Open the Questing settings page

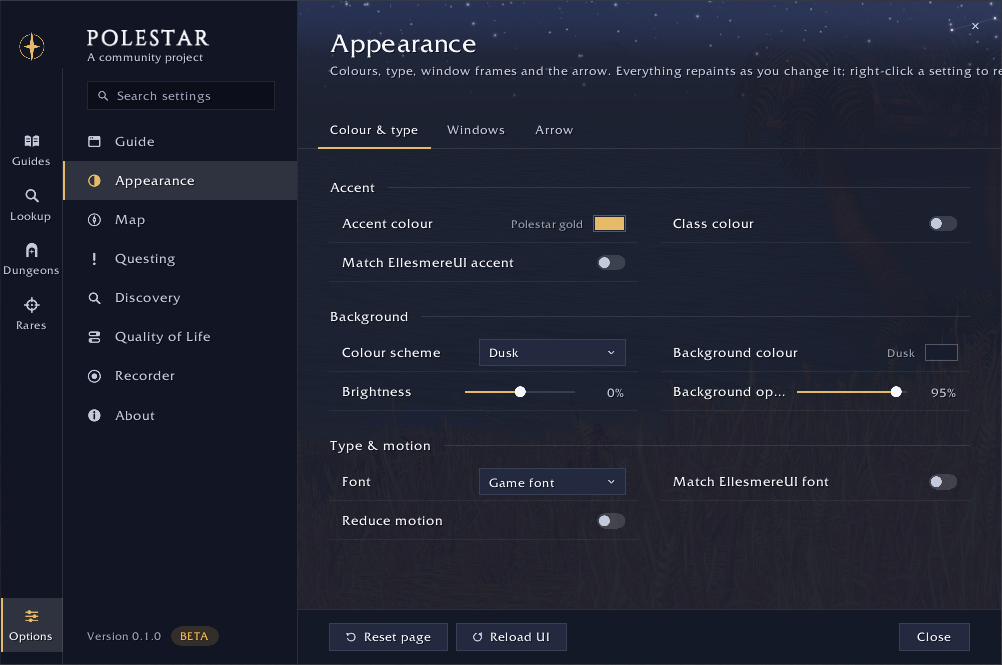(x=180, y=259)
